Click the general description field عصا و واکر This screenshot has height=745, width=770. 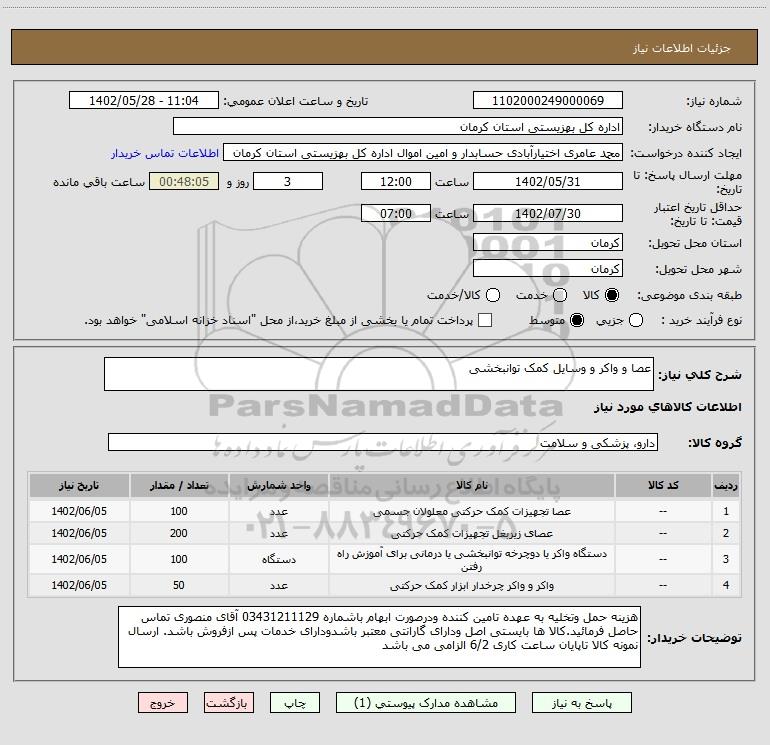click(379, 374)
